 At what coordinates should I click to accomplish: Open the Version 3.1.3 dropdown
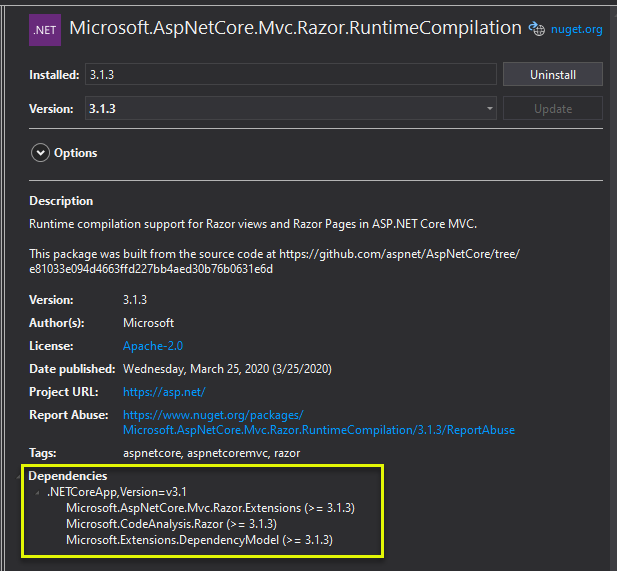tap(290, 109)
